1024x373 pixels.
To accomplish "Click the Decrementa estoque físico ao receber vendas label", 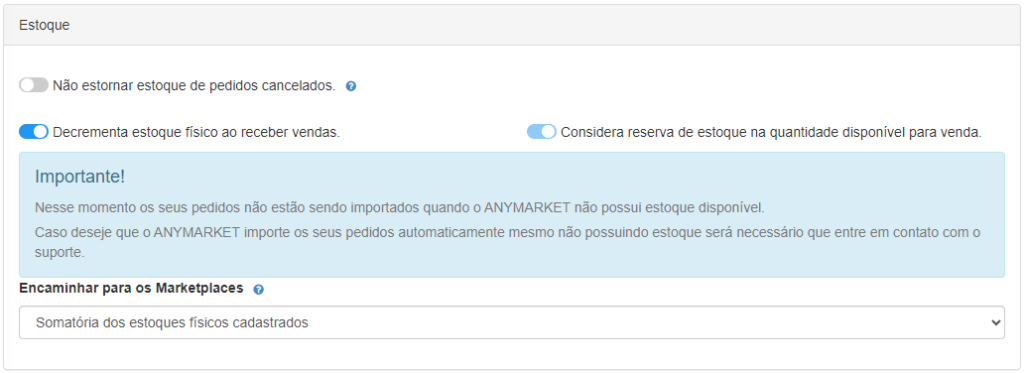I will [x=197, y=132].
